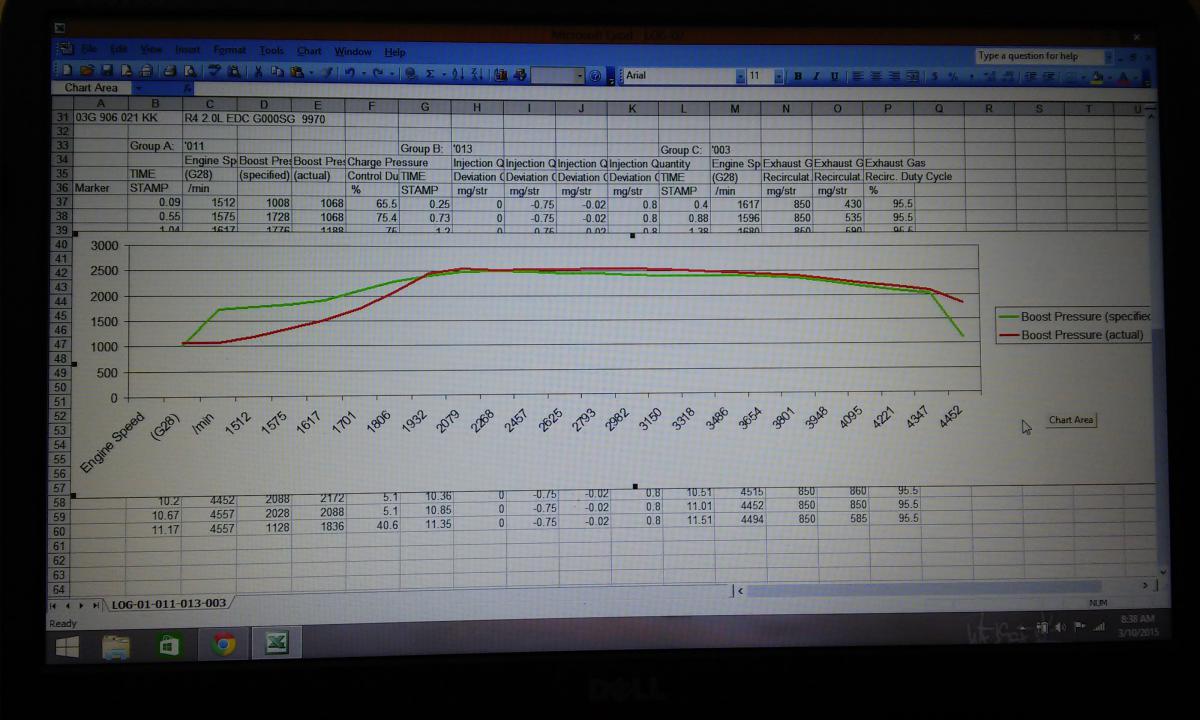Click the Windows Start button
Viewport: 1200px width, 720px height.
(x=69, y=647)
